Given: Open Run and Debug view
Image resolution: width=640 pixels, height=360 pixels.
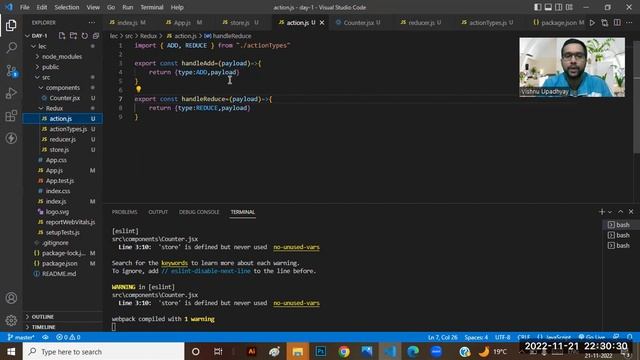Looking at the screenshot, I should click(11, 93).
